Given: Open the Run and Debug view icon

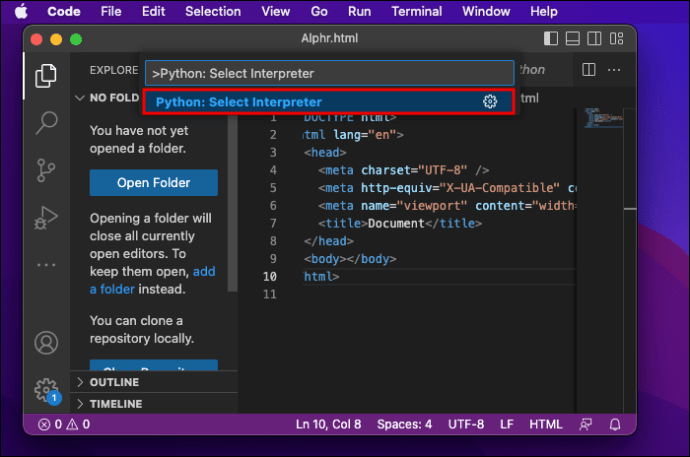Looking at the screenshot, I should coord(46,218).
